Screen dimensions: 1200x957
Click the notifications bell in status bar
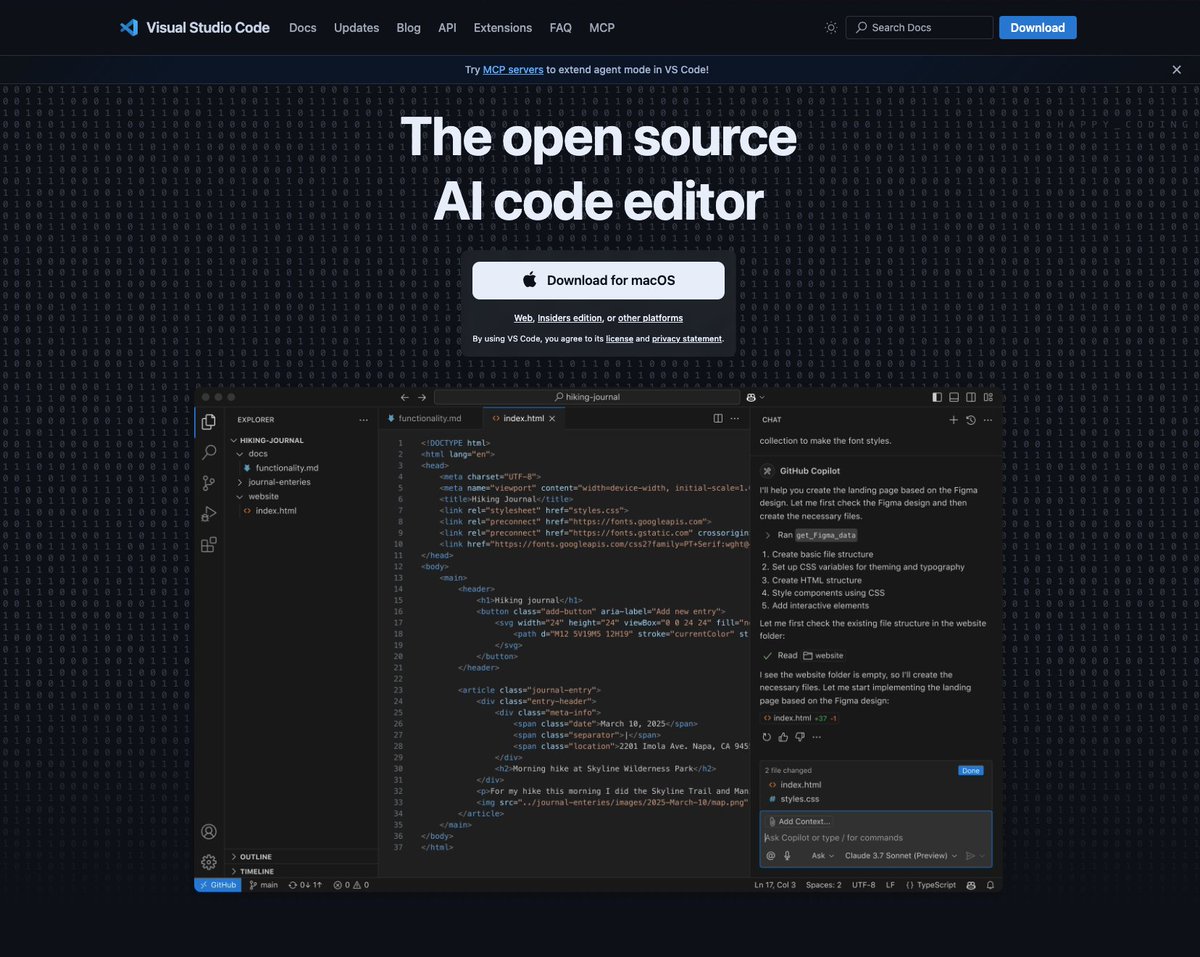(x=990, y=885)
